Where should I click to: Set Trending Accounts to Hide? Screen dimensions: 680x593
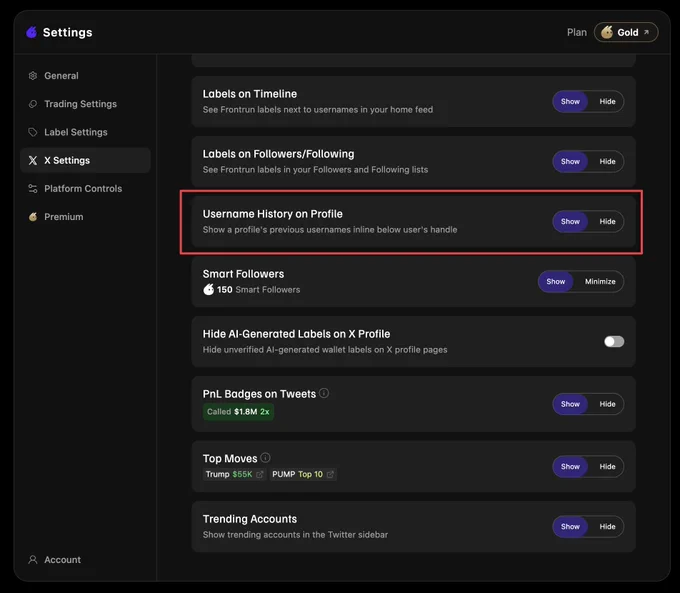click(x=607, y=527)
